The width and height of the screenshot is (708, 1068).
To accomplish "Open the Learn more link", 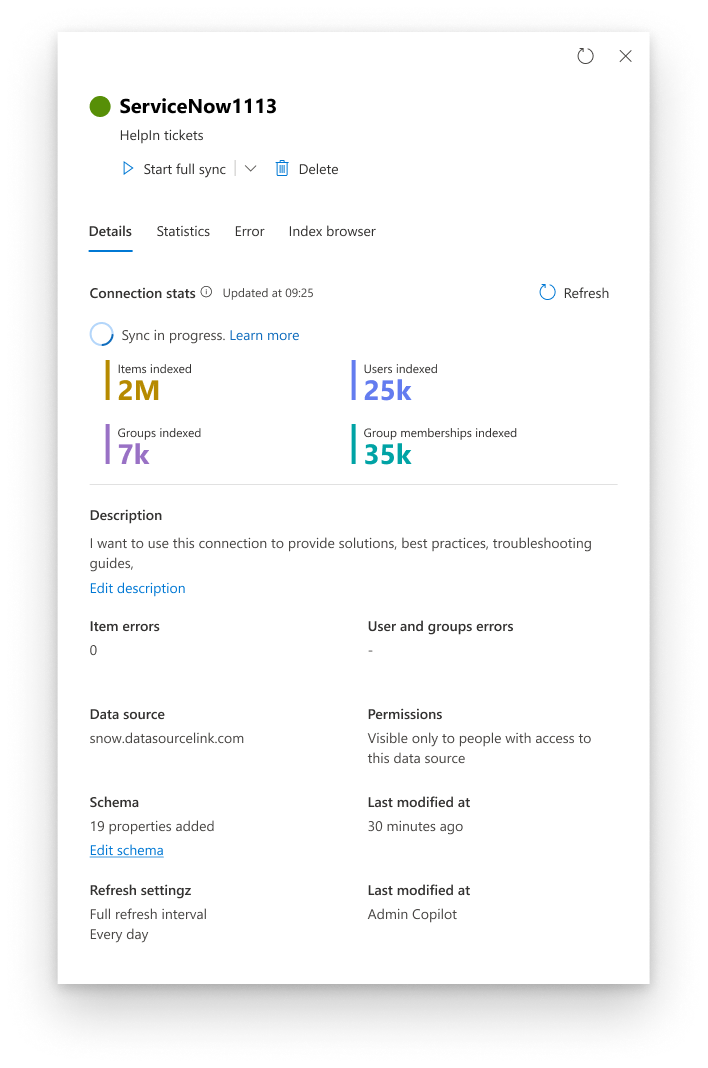I will click(x=264, y=335).
